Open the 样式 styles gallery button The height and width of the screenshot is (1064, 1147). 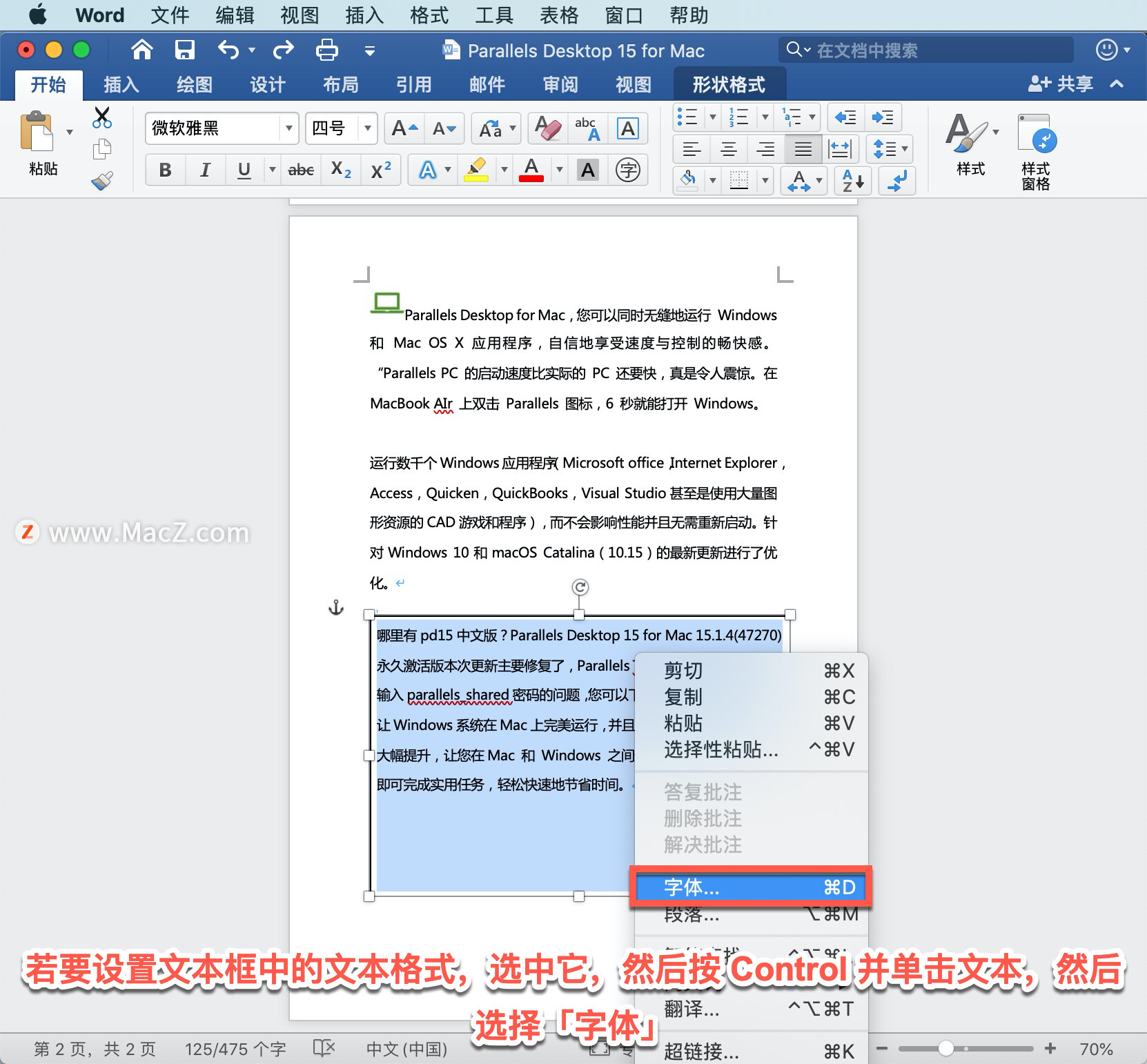(970, 145)
